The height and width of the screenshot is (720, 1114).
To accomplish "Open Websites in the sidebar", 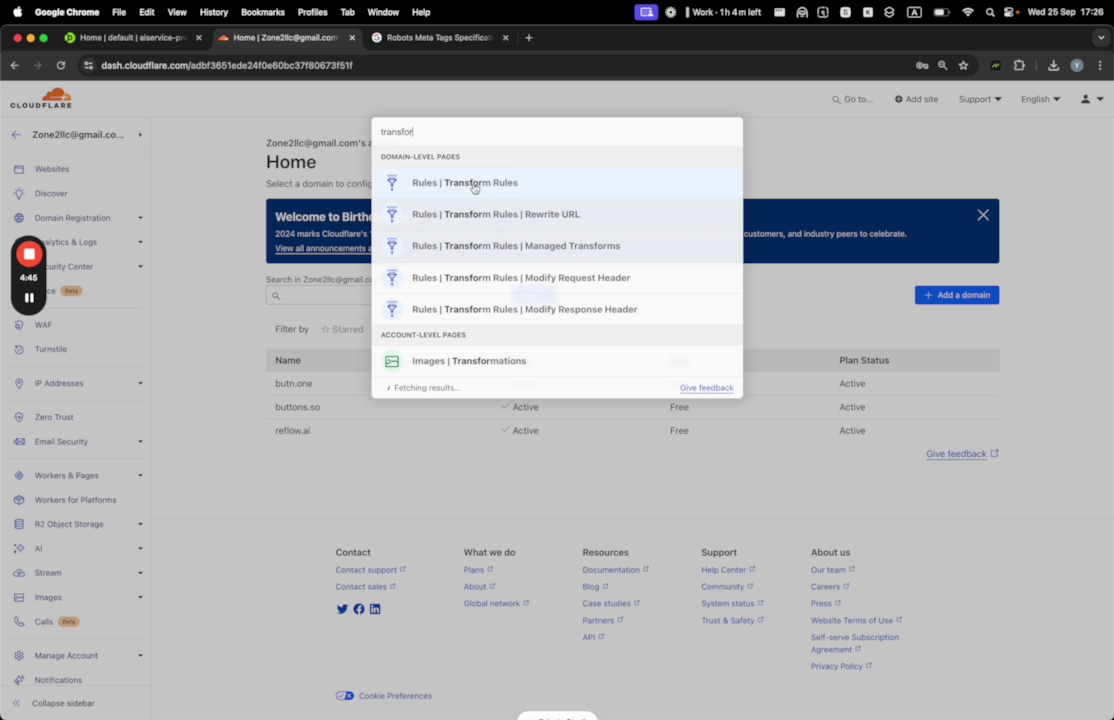I will pos(52,169).
